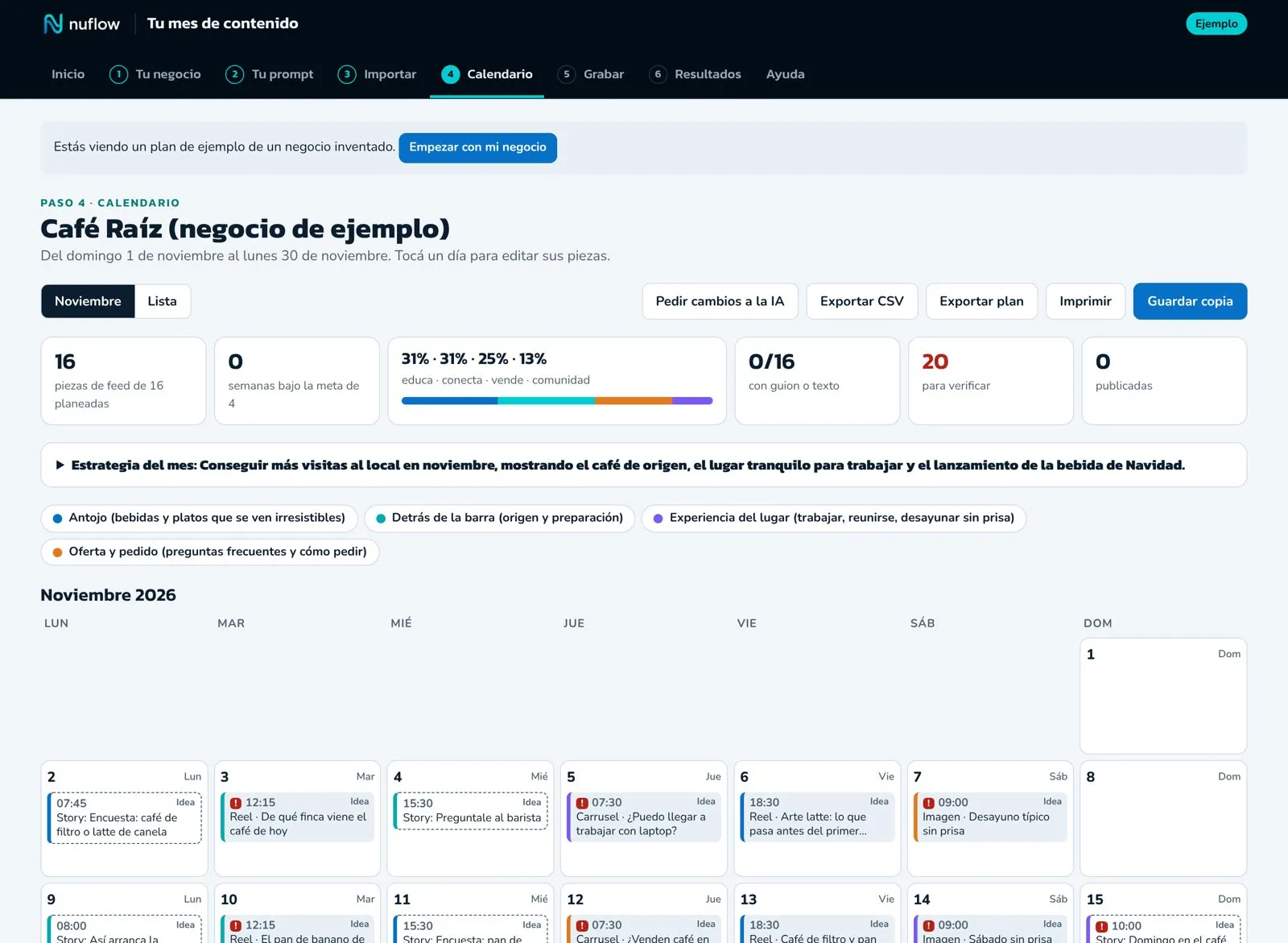The image size is (1288, 943).
Task: Click teal dot of Detrás de la barra chip
Action: pyautogui.click(x=381, y=519)
